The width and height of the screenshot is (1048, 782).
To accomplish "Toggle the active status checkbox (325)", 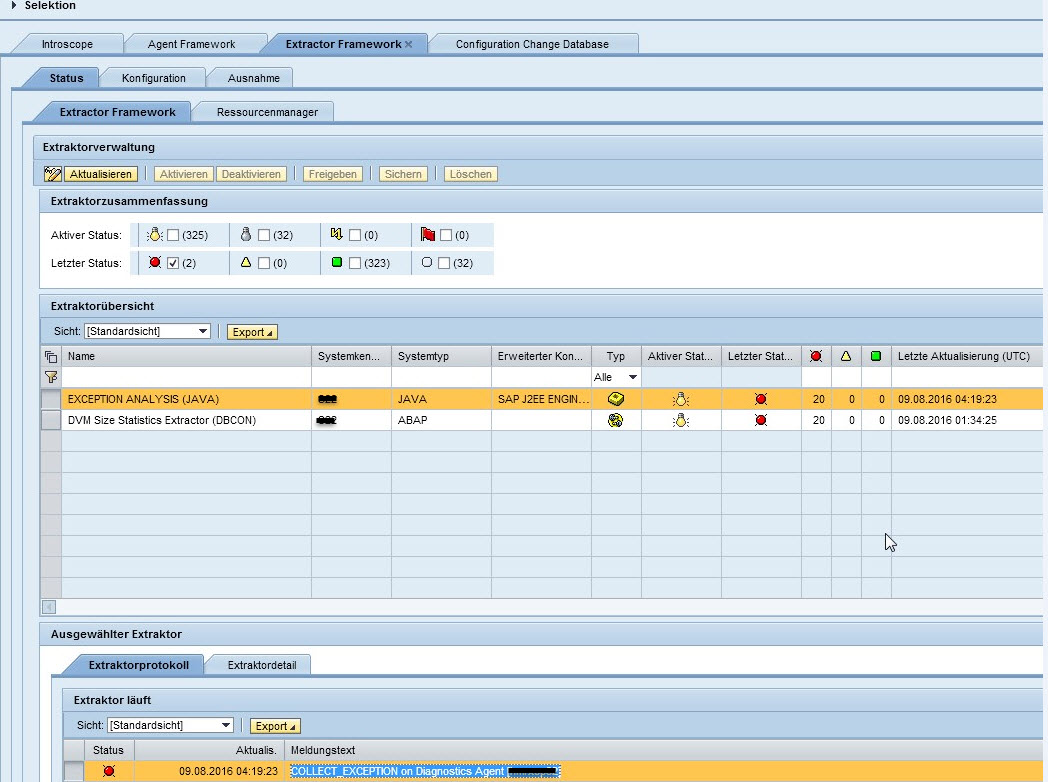I will [173, 235].
